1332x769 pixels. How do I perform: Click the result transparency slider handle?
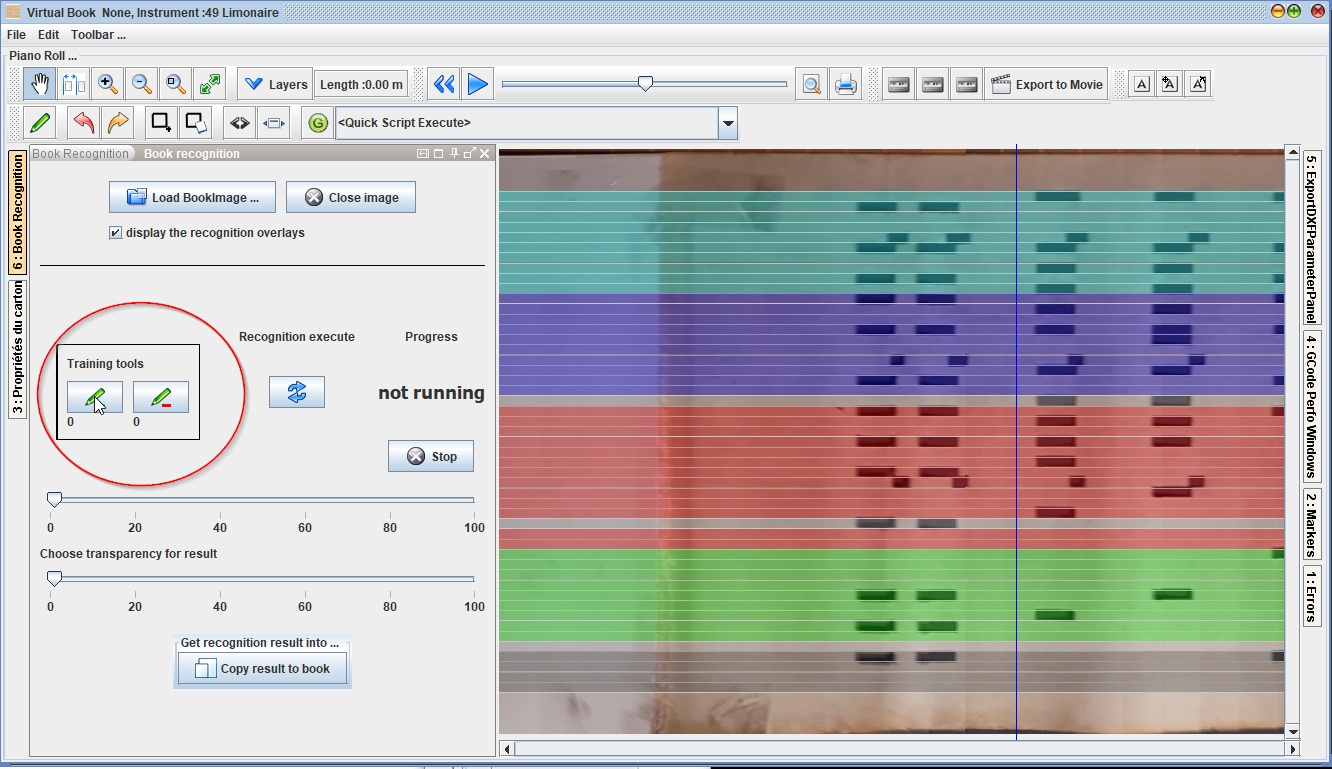[55, 578]
